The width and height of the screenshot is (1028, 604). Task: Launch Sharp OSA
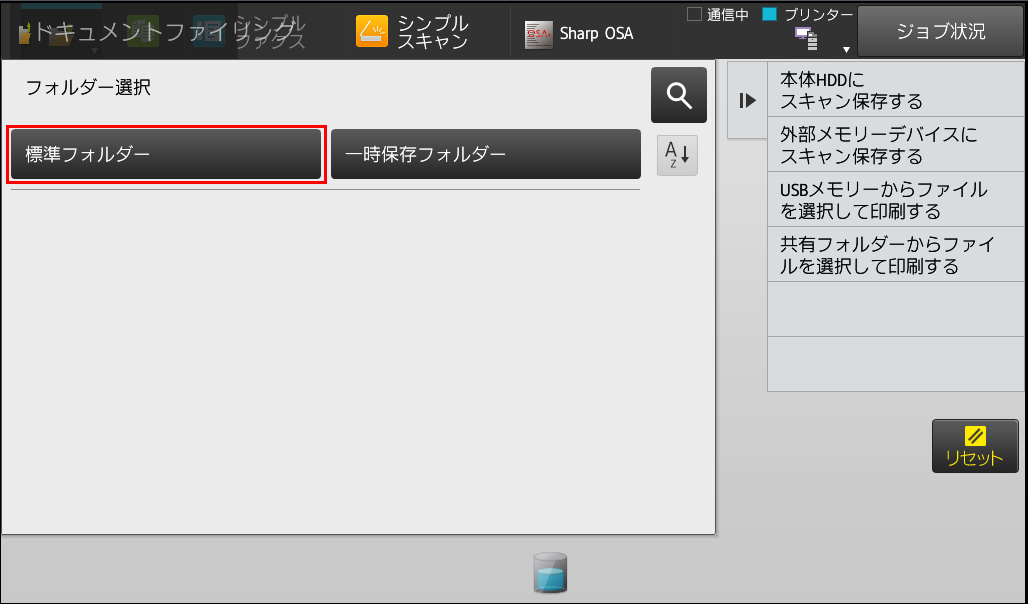coord(579,33)
